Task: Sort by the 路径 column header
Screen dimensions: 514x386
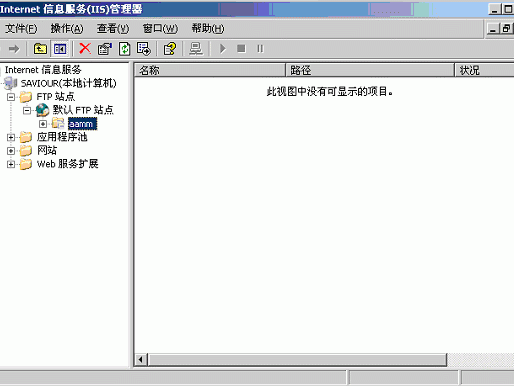Action: [370, 70]
